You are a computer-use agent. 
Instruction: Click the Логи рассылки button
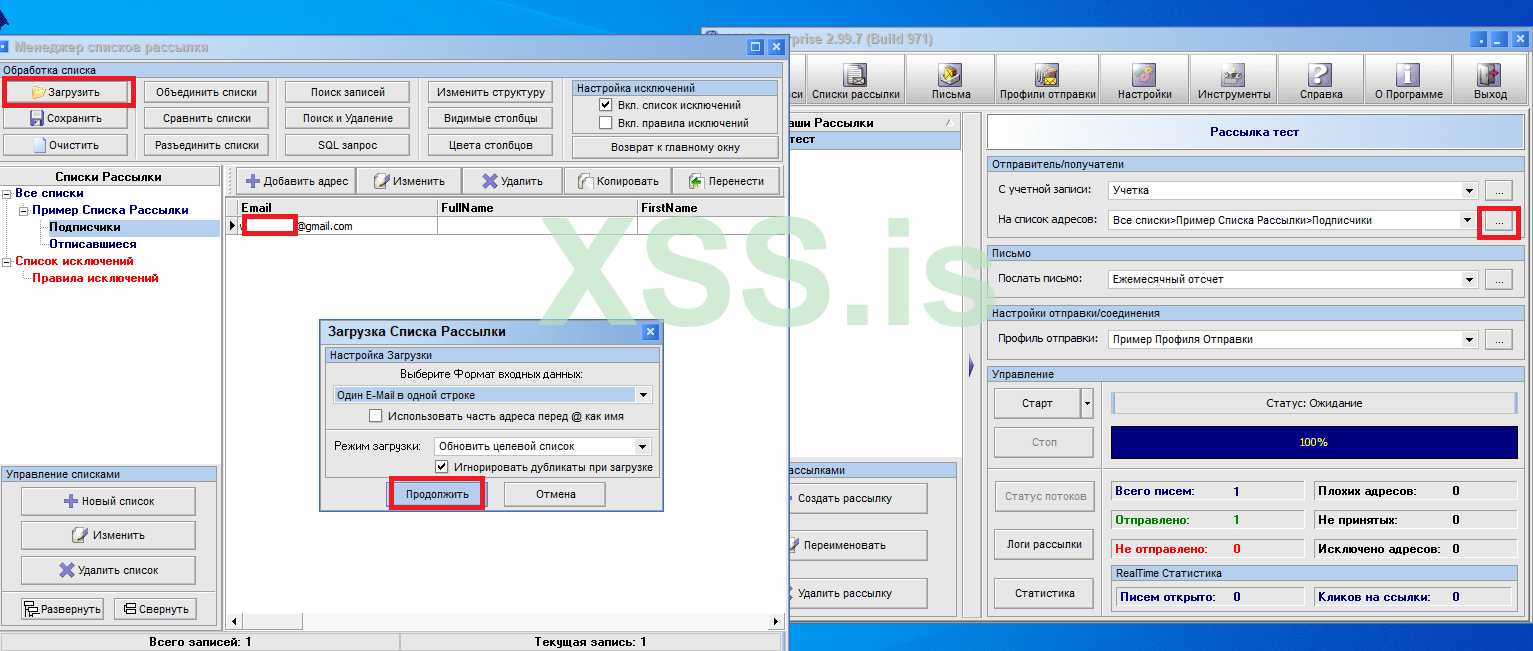(x=1044, y=545)
